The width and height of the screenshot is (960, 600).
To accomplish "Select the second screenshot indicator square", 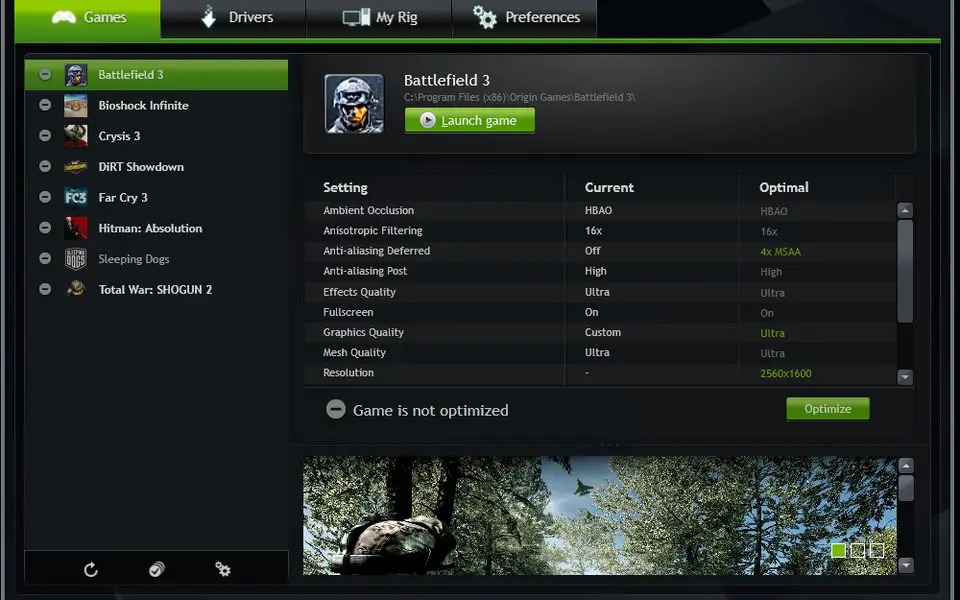I will click(858, 550).
